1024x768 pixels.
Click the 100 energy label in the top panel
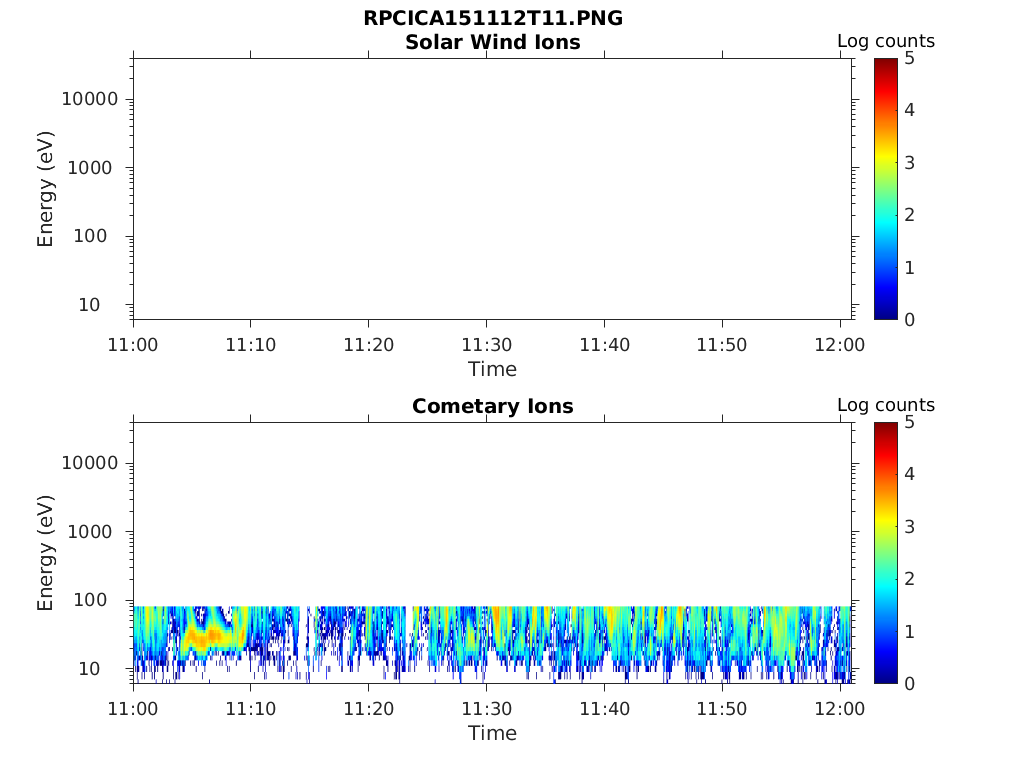click(x=90, y=236)
